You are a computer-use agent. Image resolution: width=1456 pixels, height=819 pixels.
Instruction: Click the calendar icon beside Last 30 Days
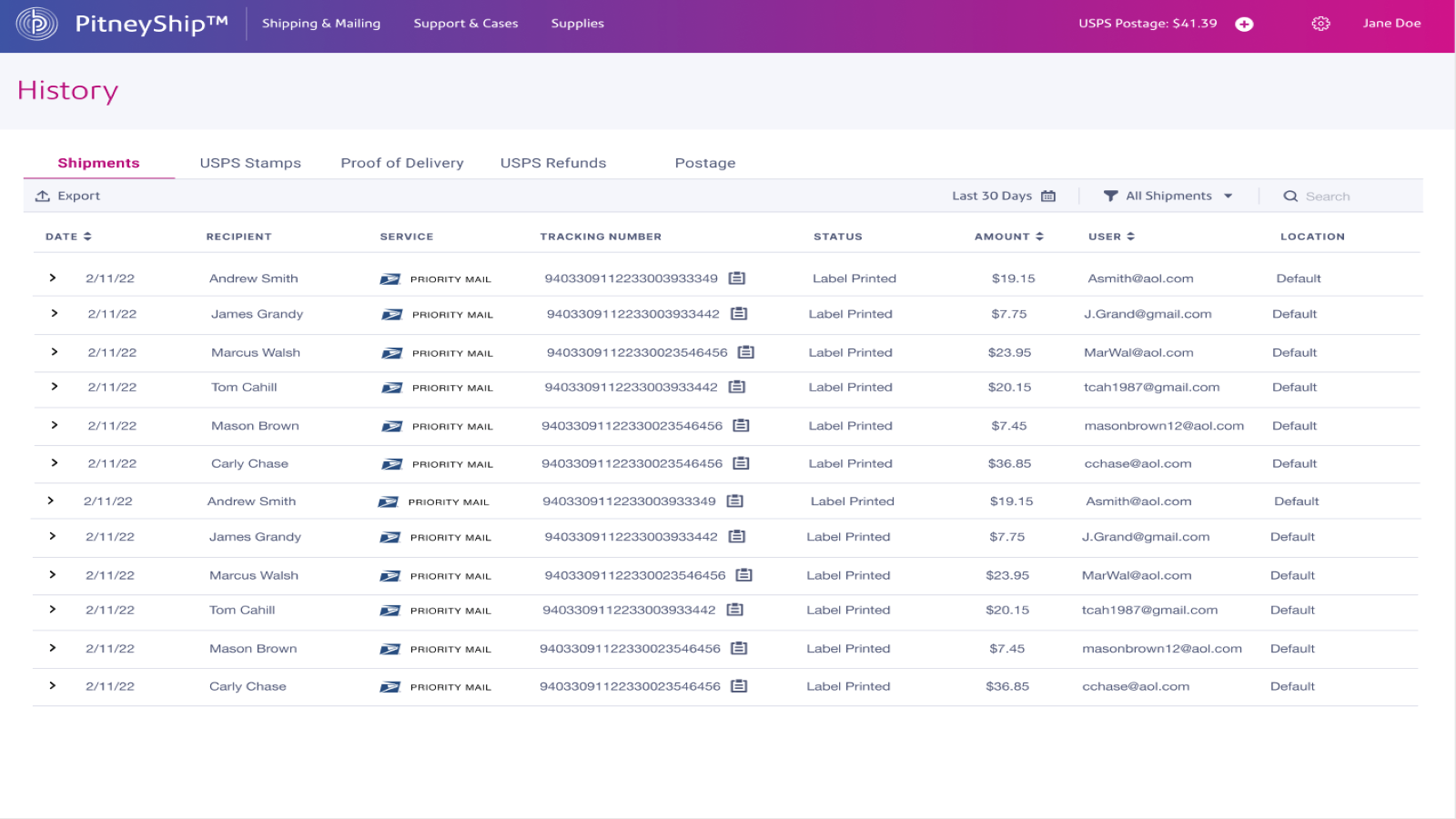coord(1048,196)
